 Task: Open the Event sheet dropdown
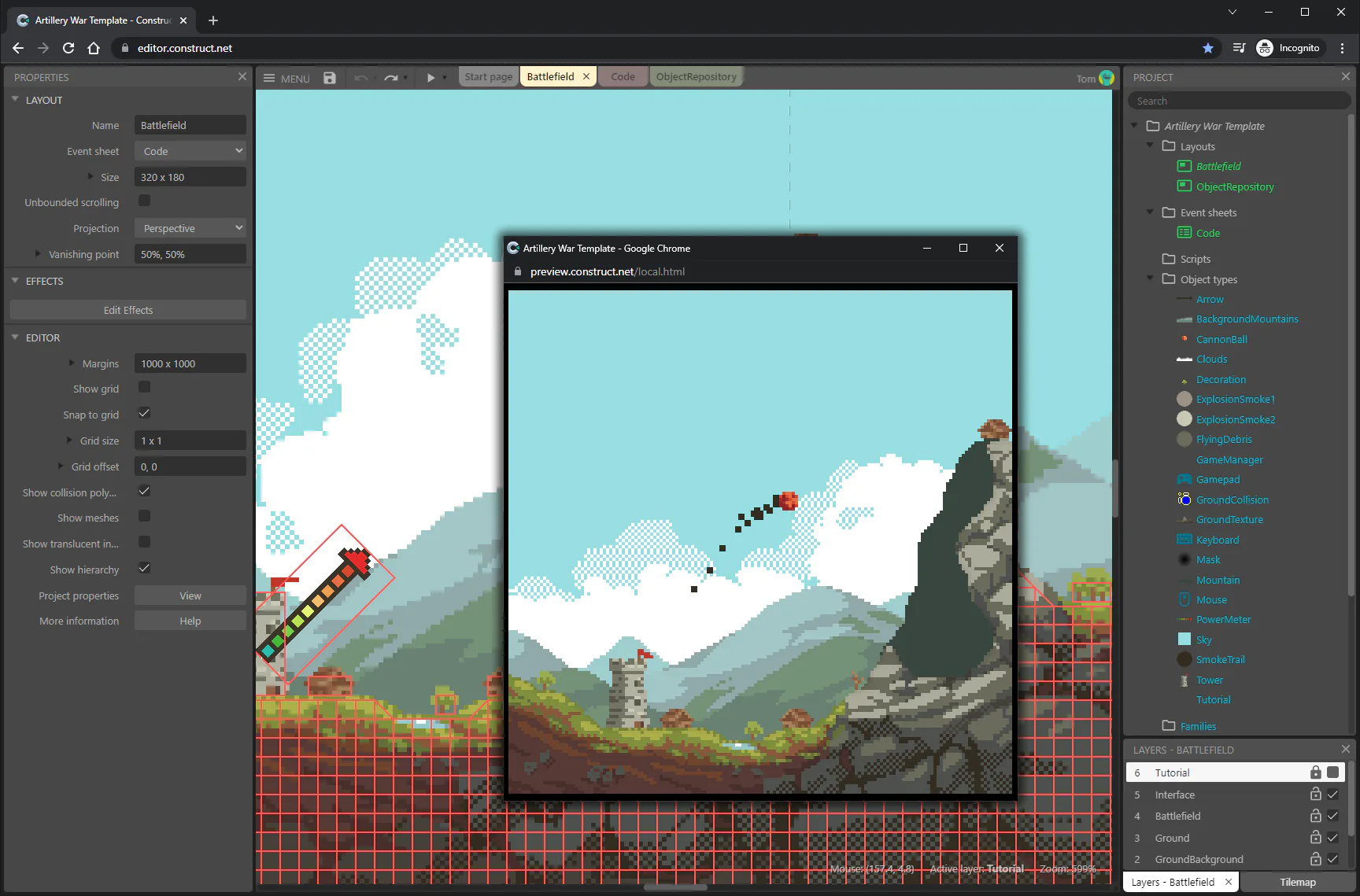pyautogui.click(x=190, y=151)
